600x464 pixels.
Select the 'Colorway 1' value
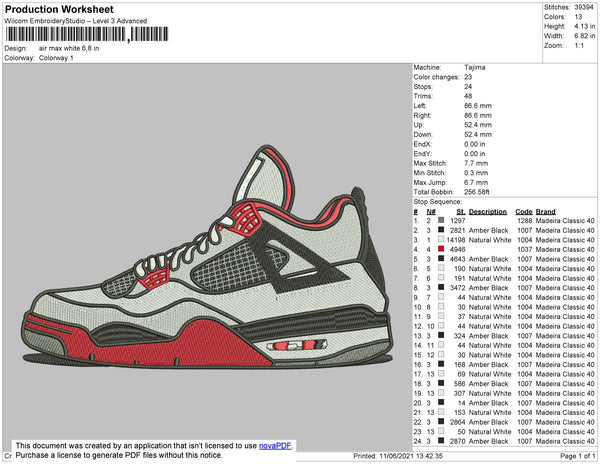pyautogui.click(x=56, y=58)
